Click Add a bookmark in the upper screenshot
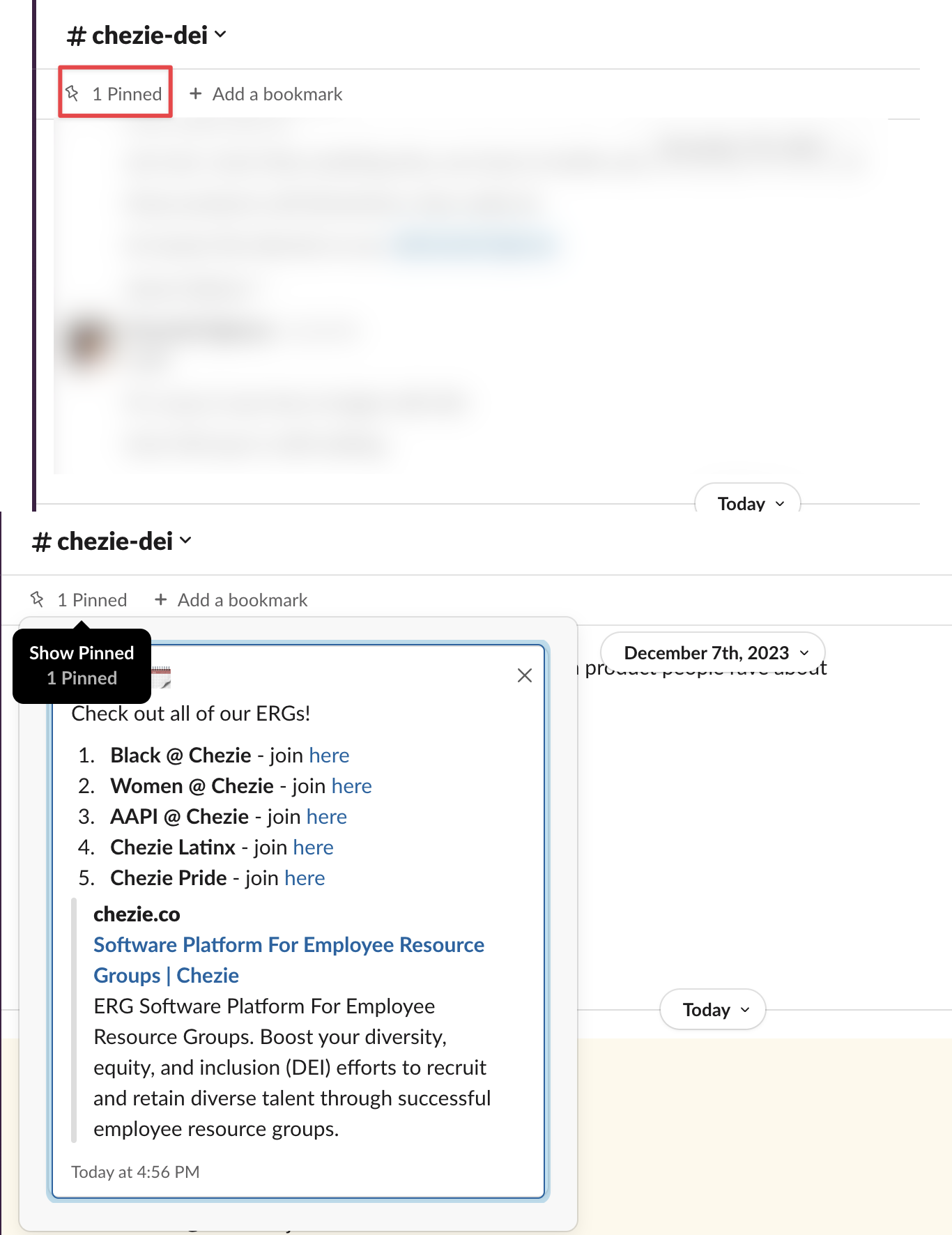Image resolution: width=952 pixels, height=1235 pixels. click(x=266, y=94)
